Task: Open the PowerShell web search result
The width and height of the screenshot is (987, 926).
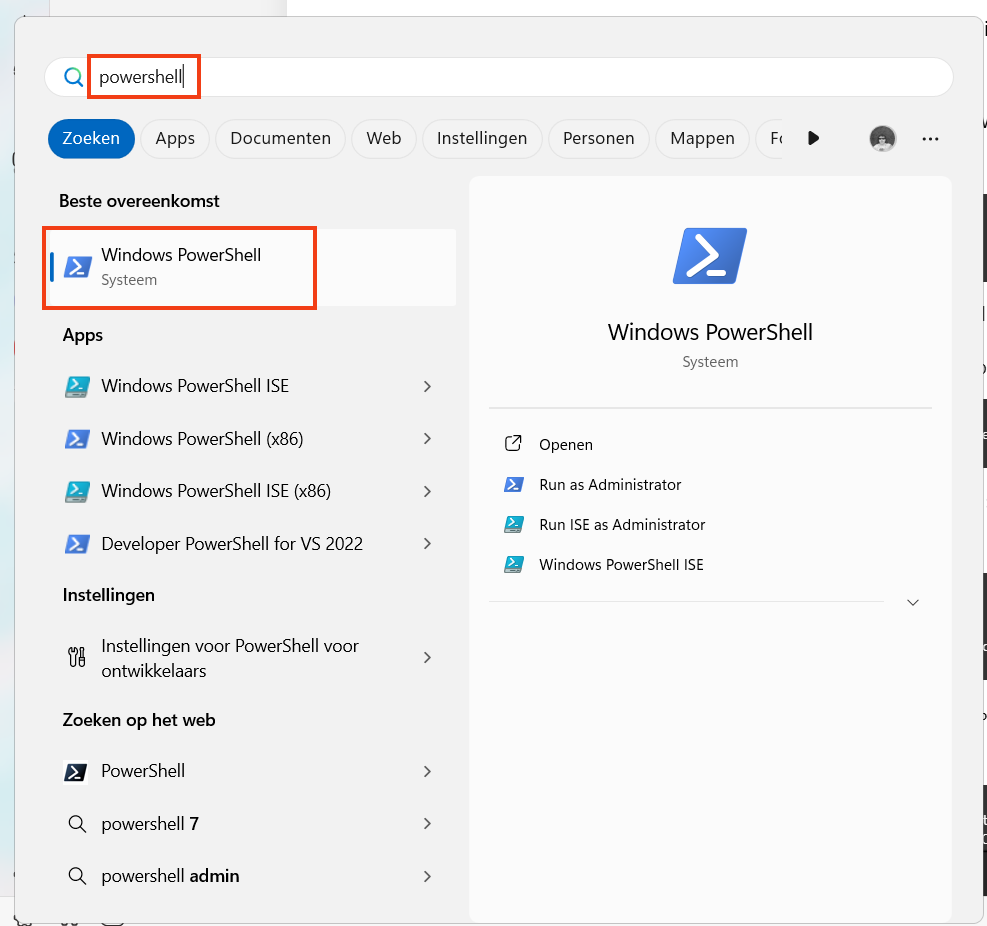Action: pos(251,771)
